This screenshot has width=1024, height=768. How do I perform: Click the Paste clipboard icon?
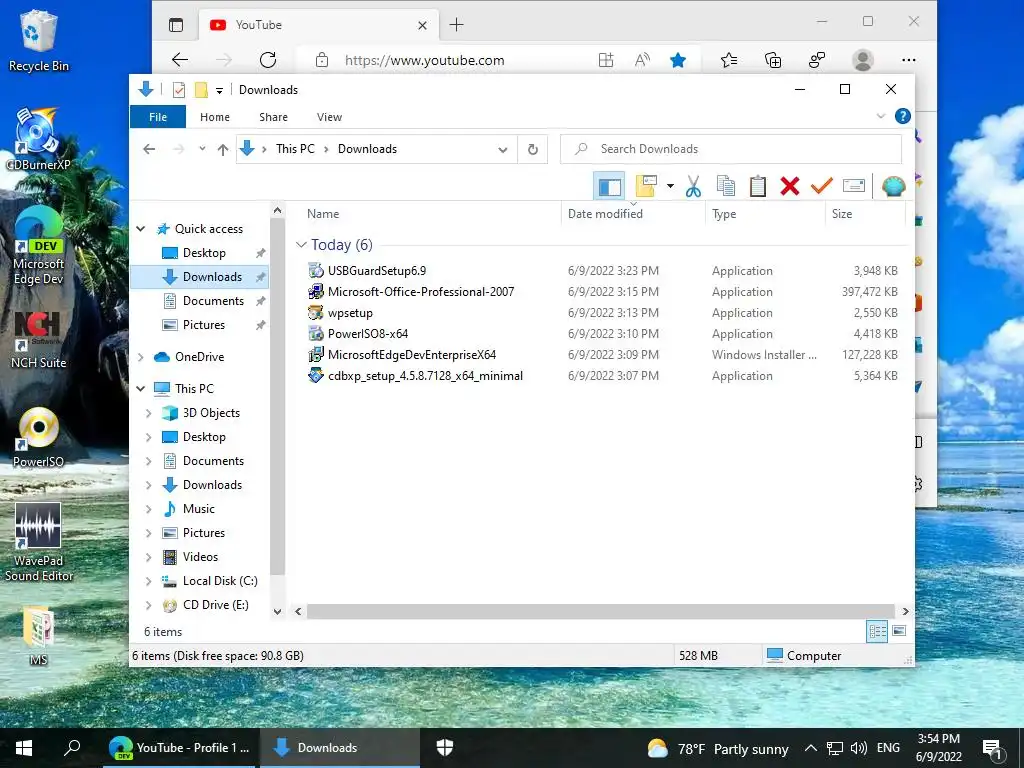pyautogui.click(x=758, y=186)
